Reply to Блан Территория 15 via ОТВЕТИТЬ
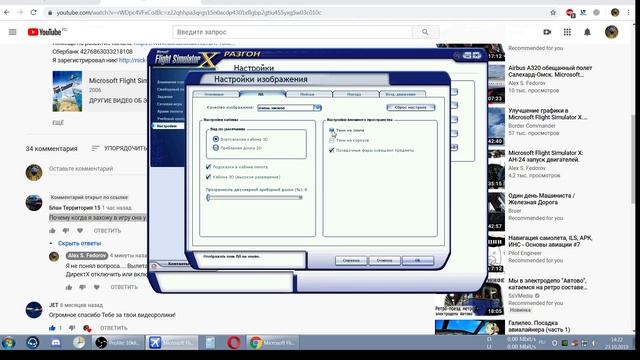Viewport: 640px width, 360px height. 107,231
